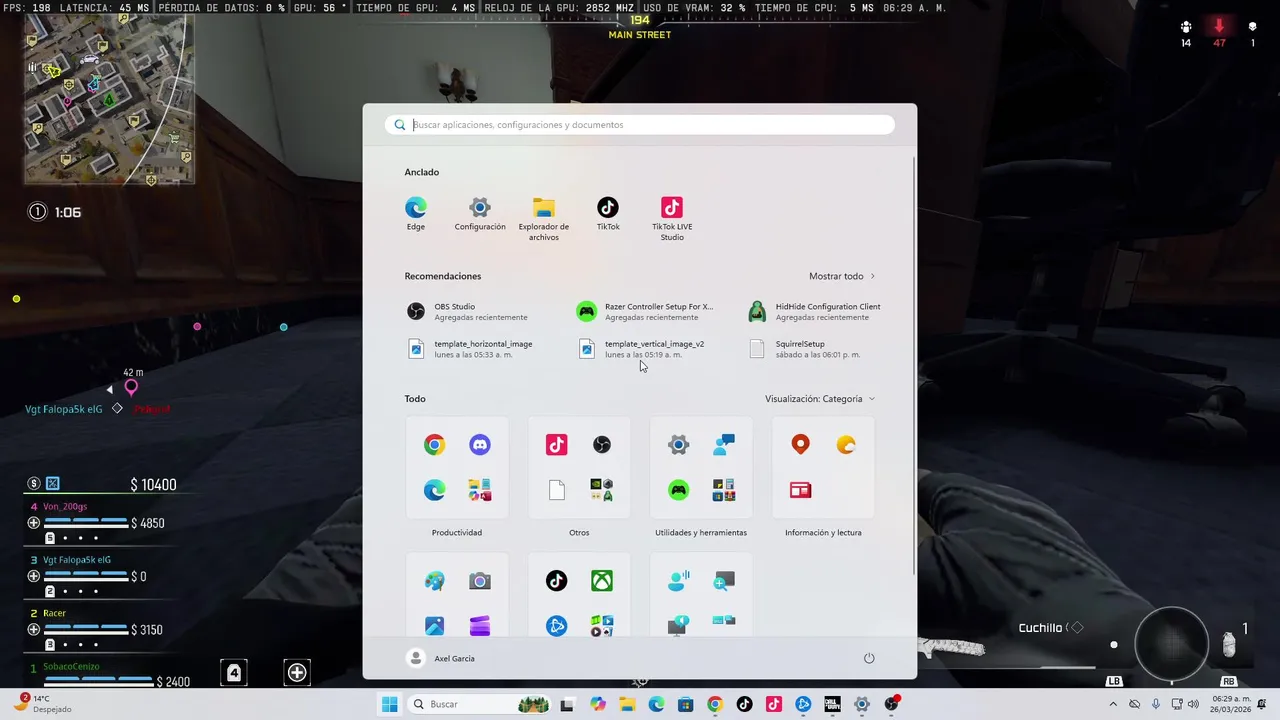Open TikTok LIVE Studio in Otros group
The height and width of the screenshot is (720, 1280).
coord(556,445)
